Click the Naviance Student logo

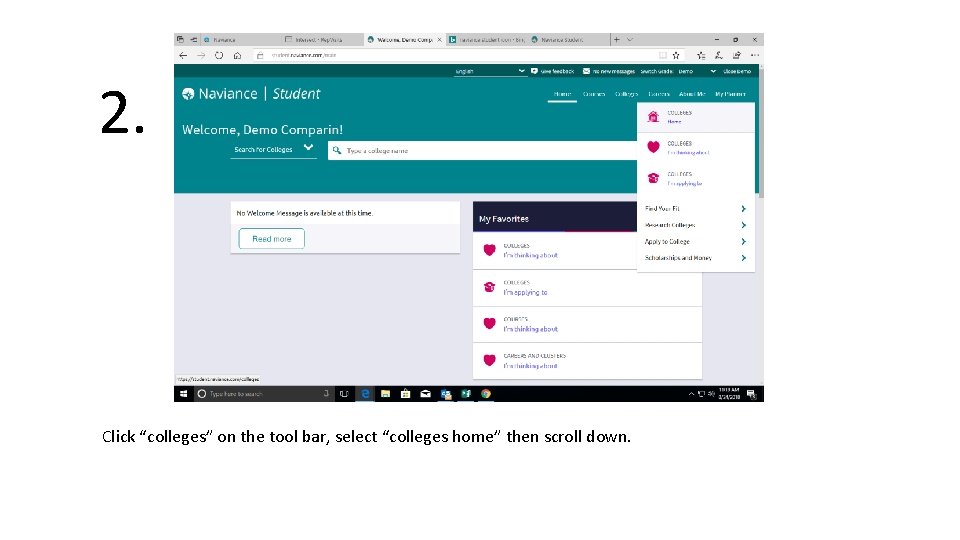click(251, 94)
